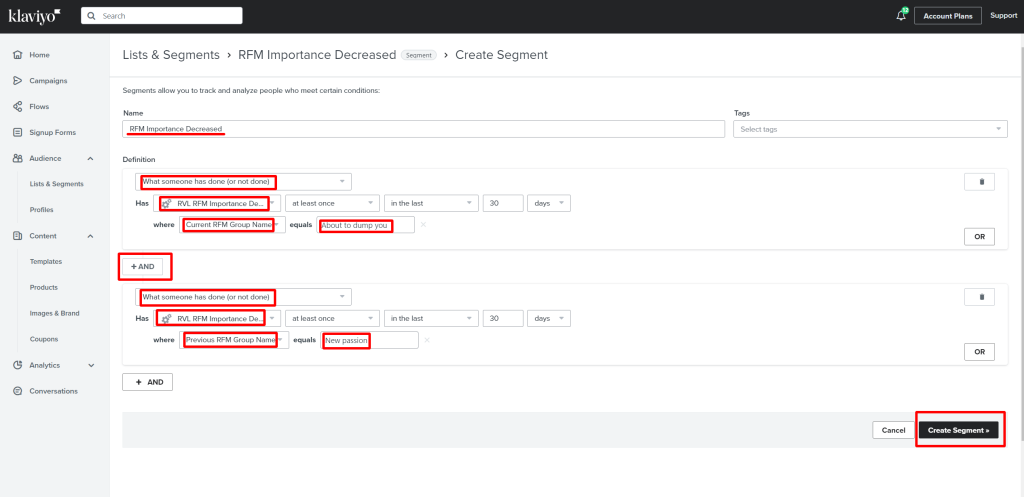Open the Tags select dropdown
This screenshot has width=1024, height=497.
[x=870, y=129]
